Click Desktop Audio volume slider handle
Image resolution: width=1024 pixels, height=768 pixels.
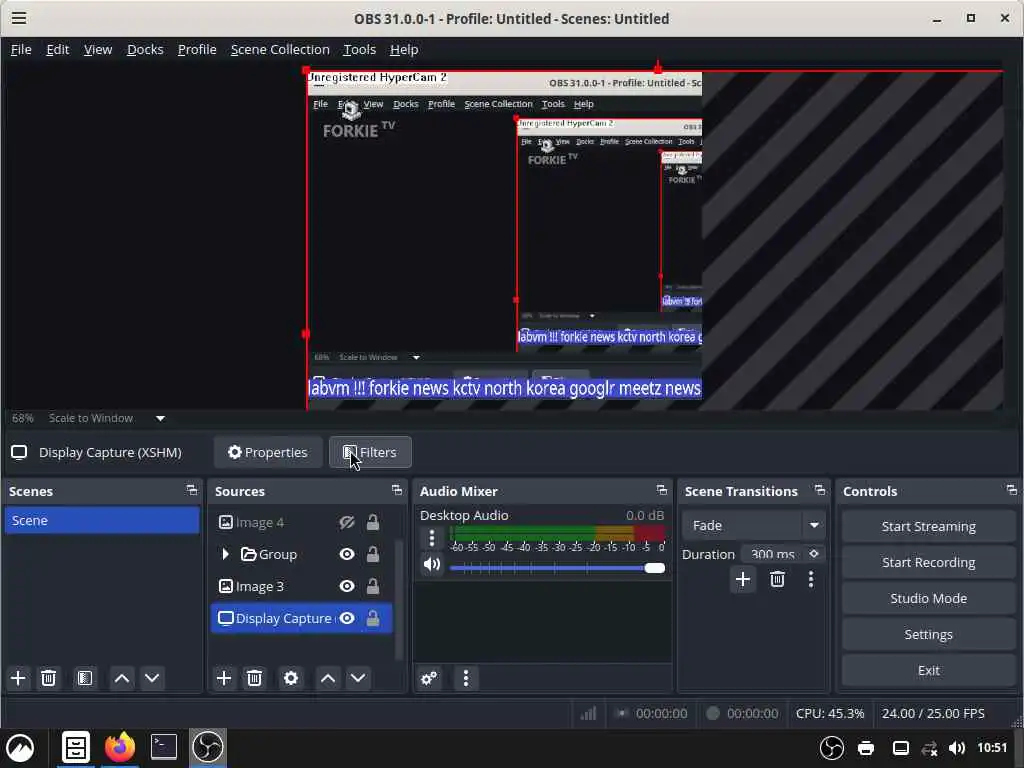(654, 568)
